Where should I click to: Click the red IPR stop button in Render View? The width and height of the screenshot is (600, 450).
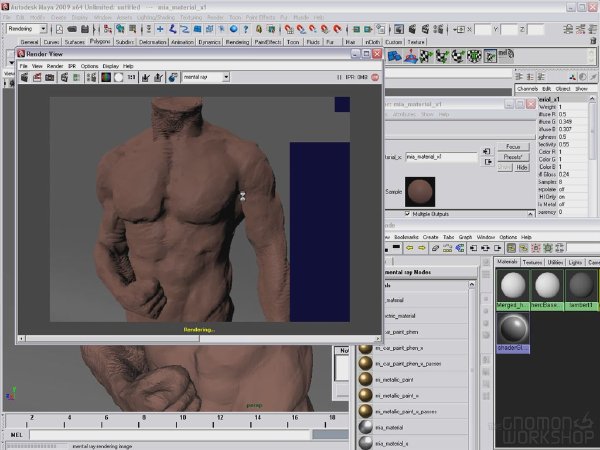(375, 77)
